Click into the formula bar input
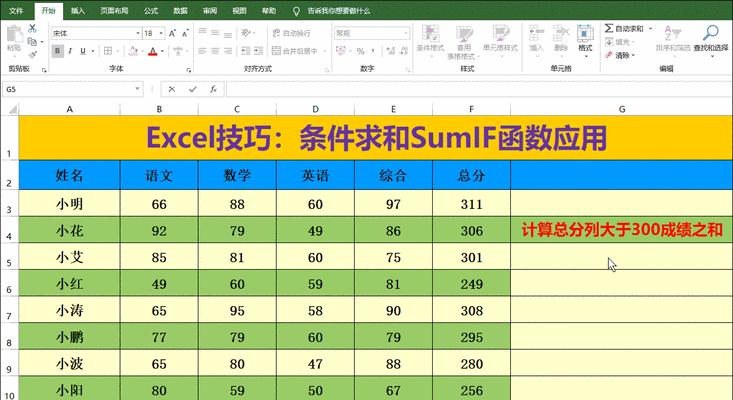The height and width of the screenshot is (400, 733). 479,89
